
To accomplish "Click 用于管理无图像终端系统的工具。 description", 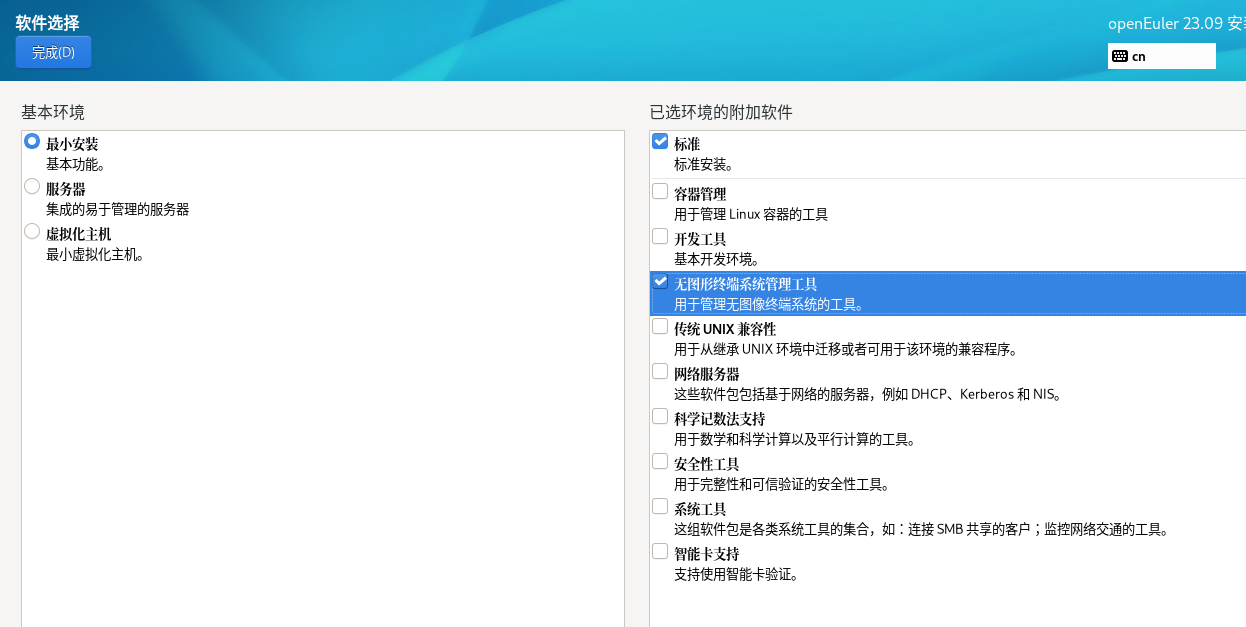I will pyautogui.click(x=770, y=304).
